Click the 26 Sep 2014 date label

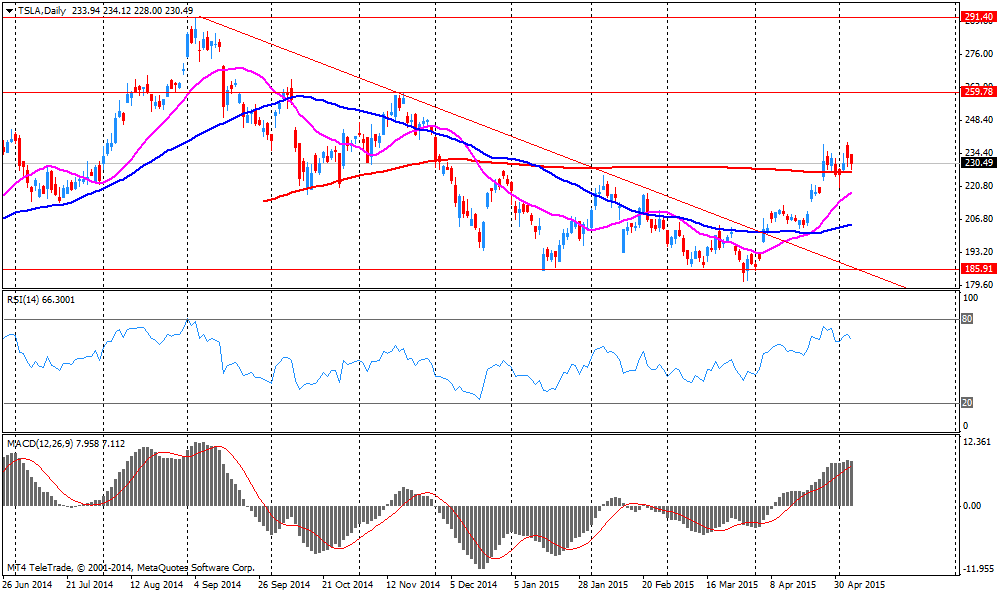pos(285,584)
